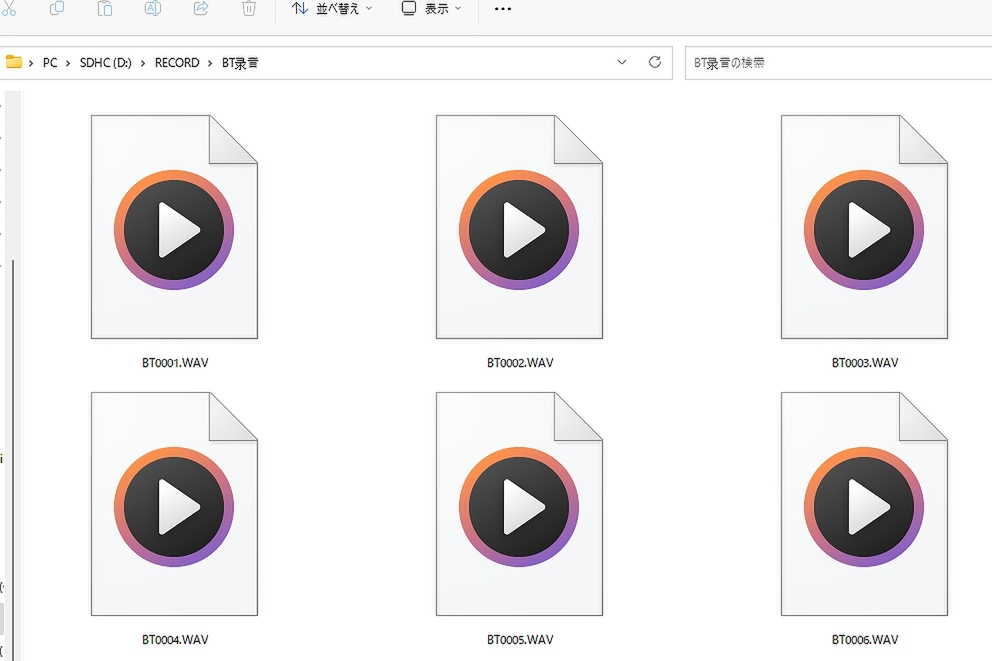Open the 並べ替え sort dropdown
Screen dimensions: 992x661
pos(332,9)
